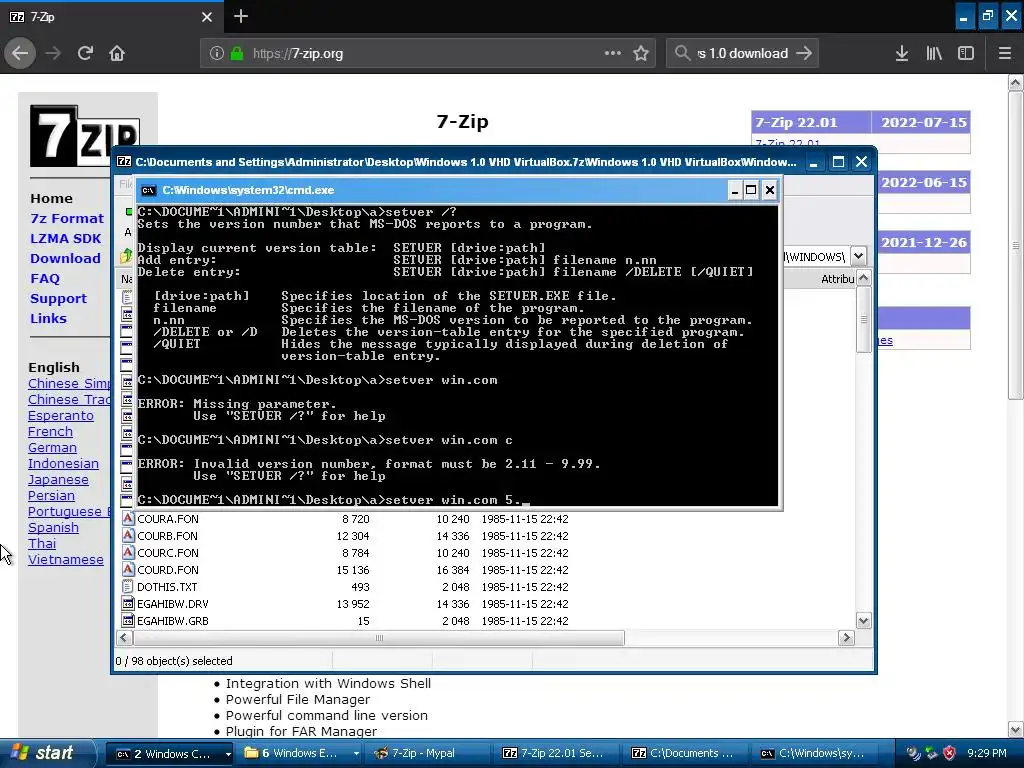Switch to 7-Zip 22.01 Setup taskbar item

tap(556, 754)
